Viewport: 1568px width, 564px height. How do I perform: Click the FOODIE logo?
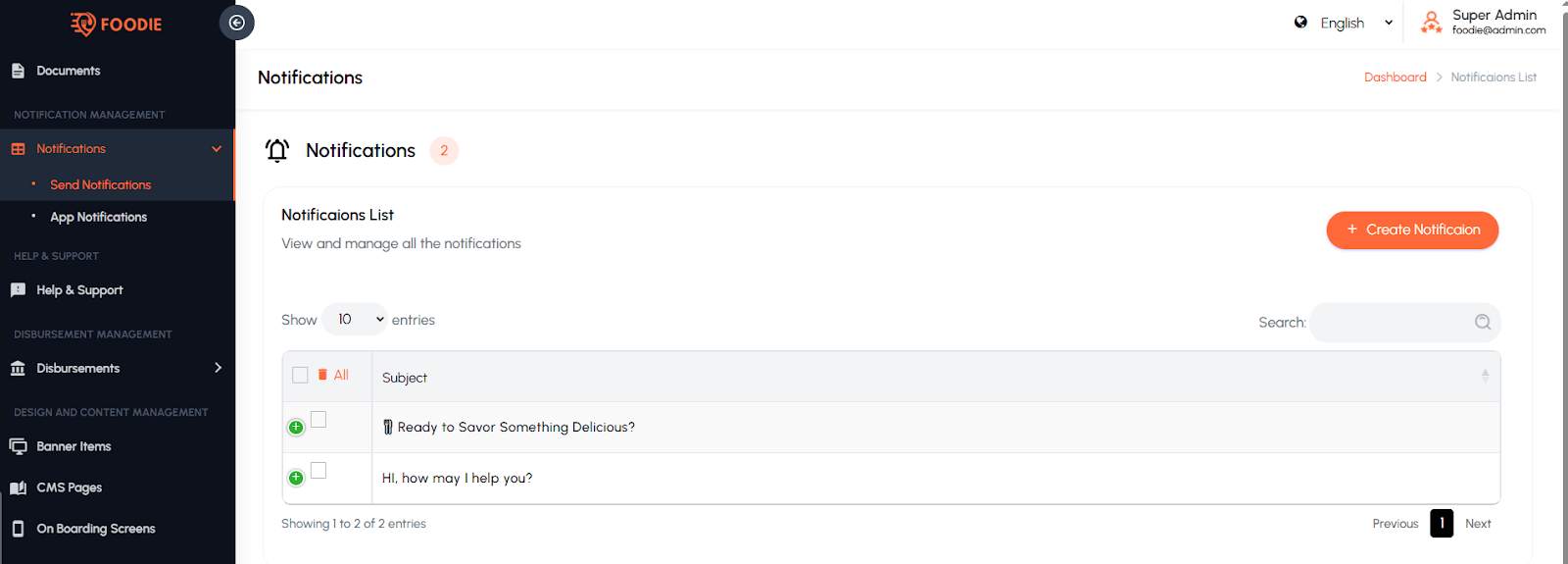[x=117, y=24]
